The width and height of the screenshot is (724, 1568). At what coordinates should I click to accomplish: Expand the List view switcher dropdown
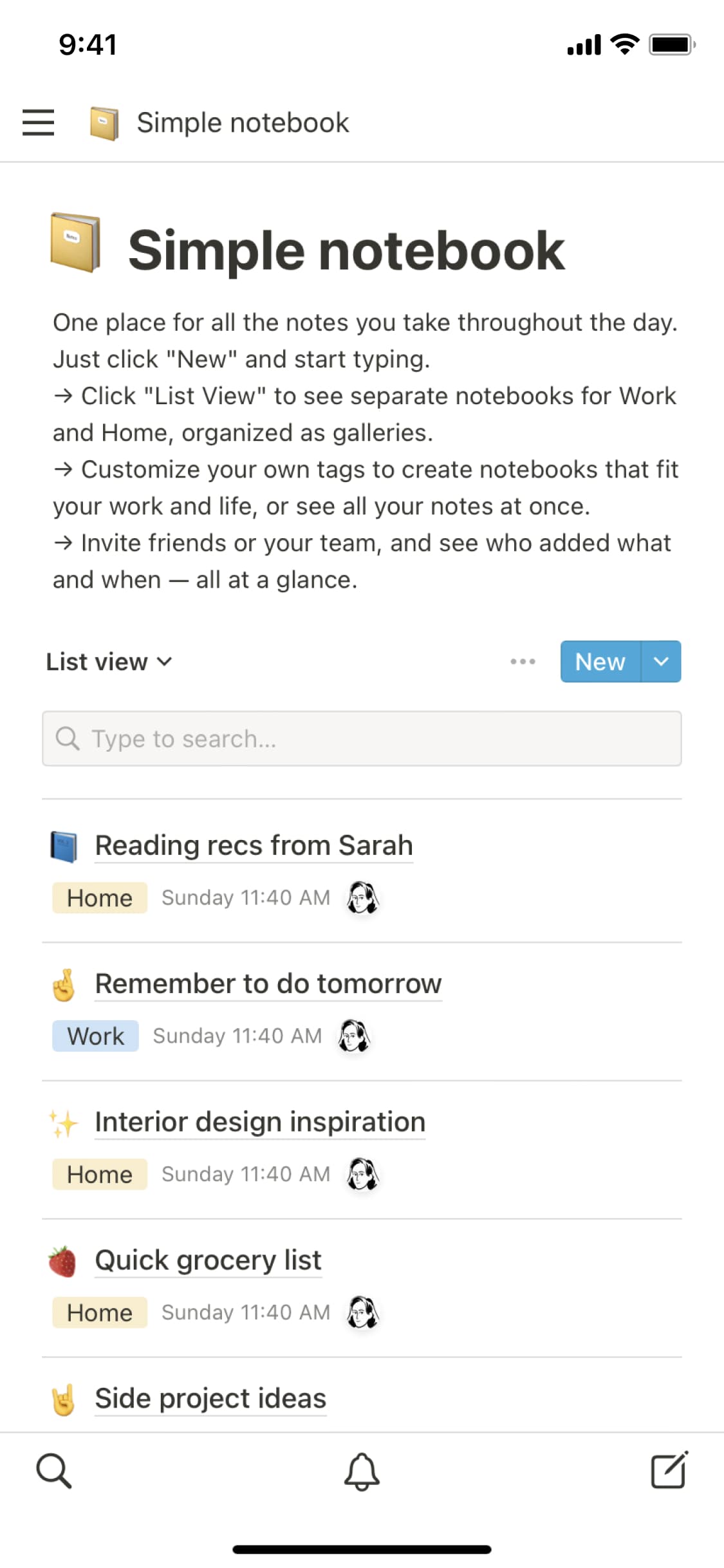pyautogui.click(x=109, y=662)
